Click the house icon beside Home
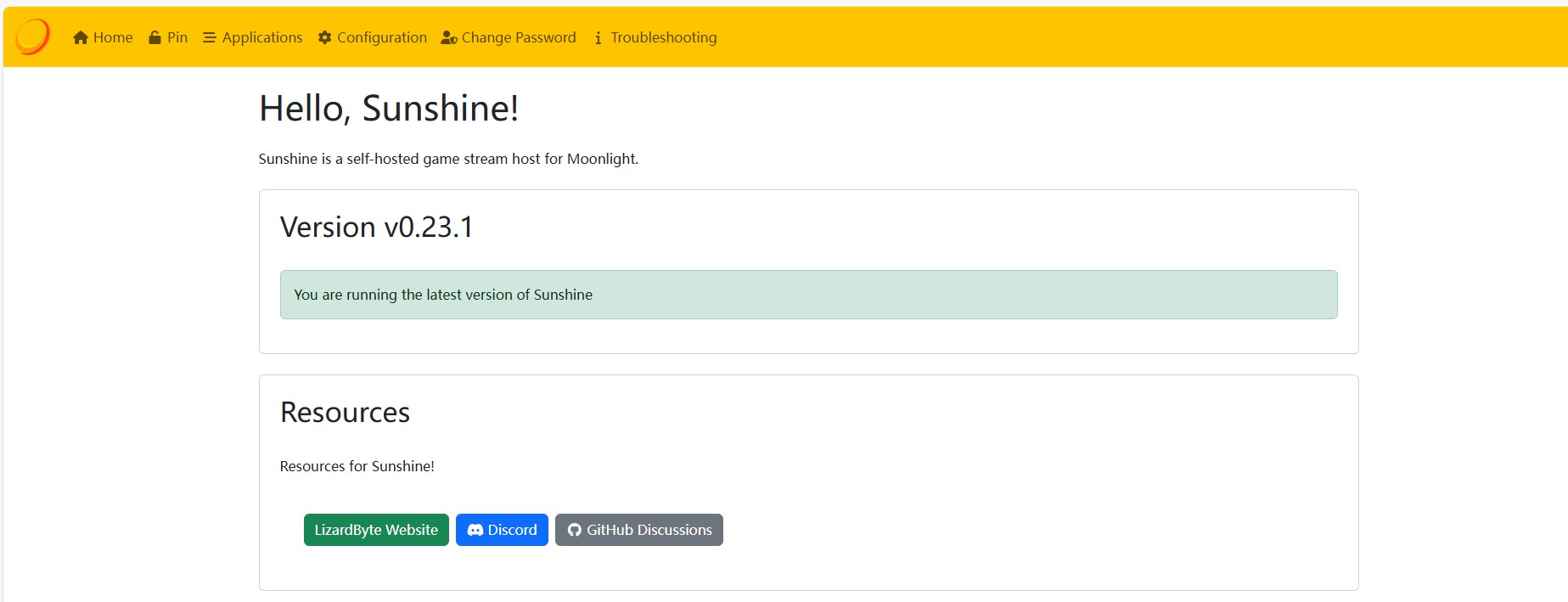The height and width of the screenshot is (602, 1568). pyautogui.click(x=81, y=37)
